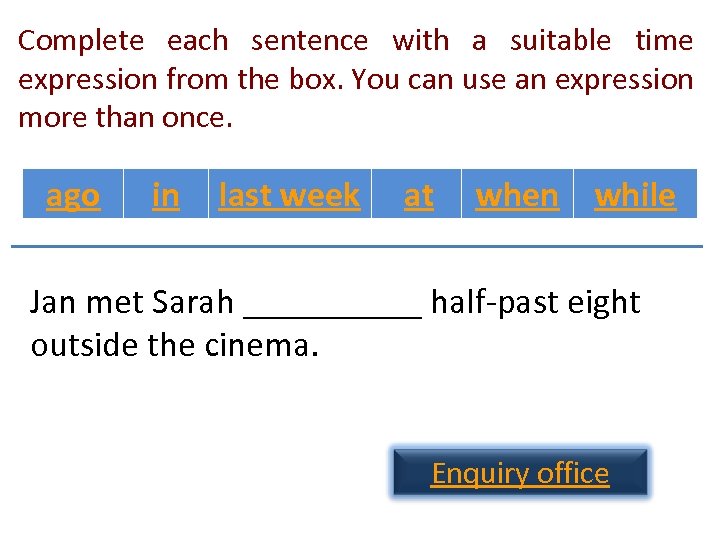Click the word "suitable" in the instructions

(x=560, y=41)
